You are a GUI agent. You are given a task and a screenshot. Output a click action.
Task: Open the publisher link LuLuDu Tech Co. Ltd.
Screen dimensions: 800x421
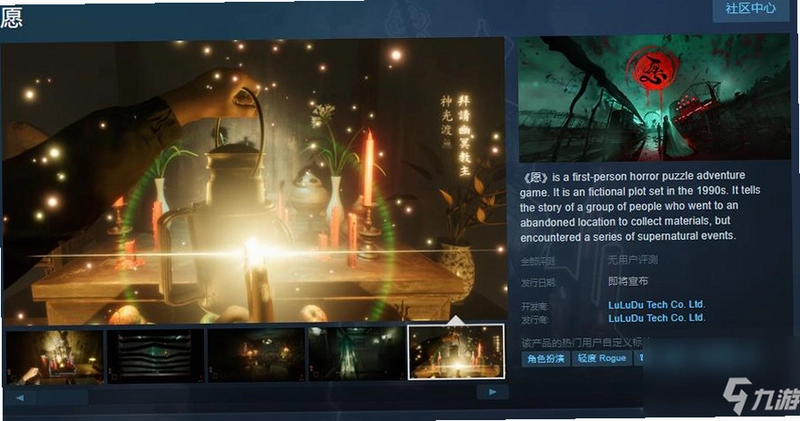pyautogui.click(x=656, y=318)
